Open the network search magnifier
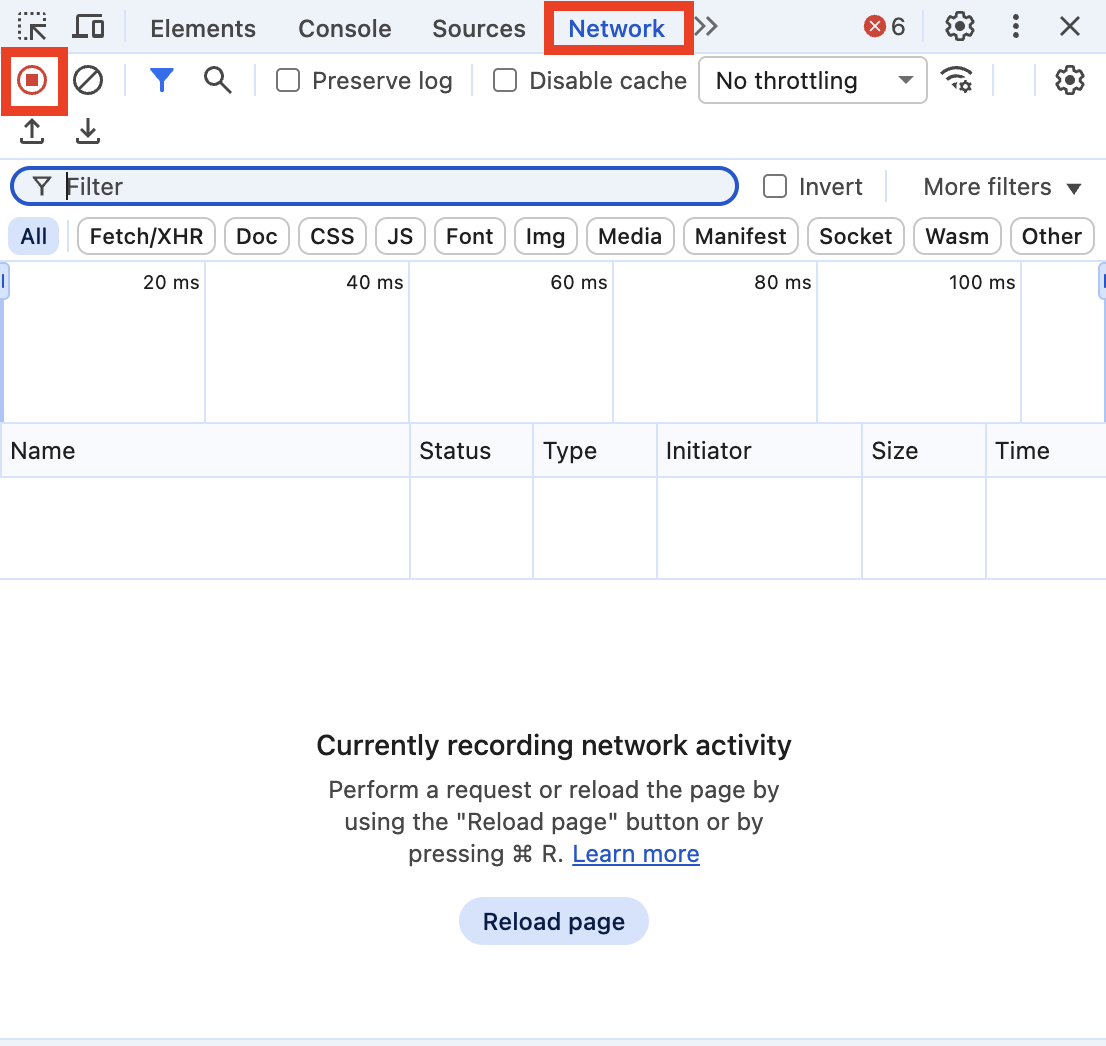 click(x=217, y=80)
